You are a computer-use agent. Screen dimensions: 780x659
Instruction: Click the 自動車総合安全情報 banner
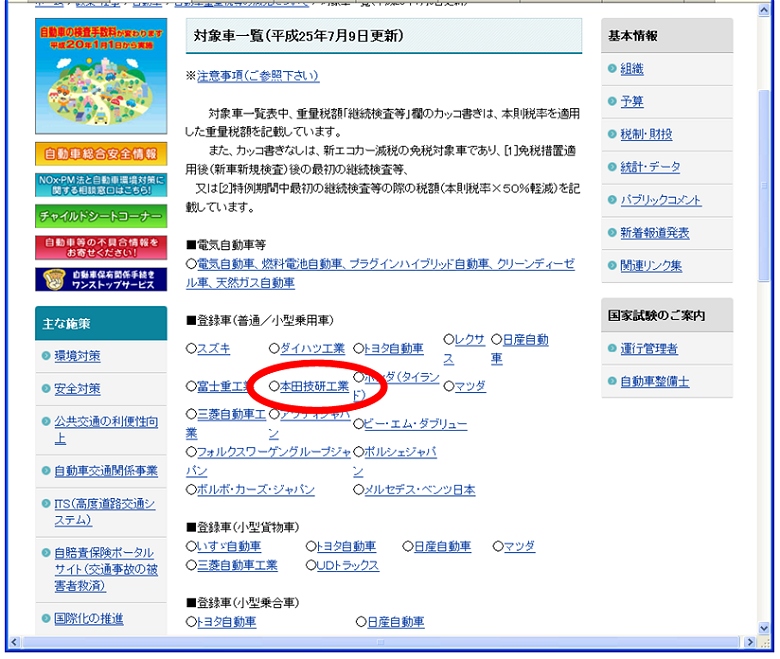point(100,154)
